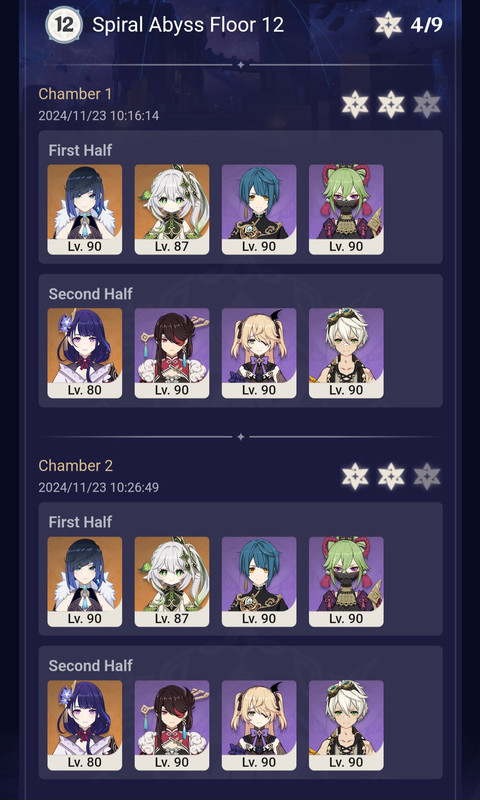
Task: Click the star total icon beside 4/9
Action: point(388,25)
